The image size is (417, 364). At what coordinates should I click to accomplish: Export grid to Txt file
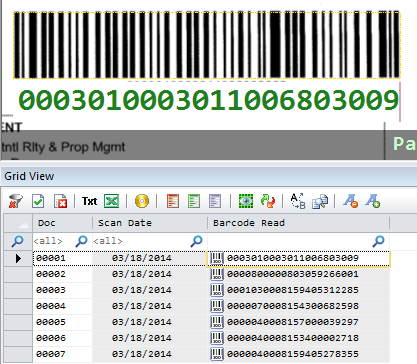click(x=89, y=201)
